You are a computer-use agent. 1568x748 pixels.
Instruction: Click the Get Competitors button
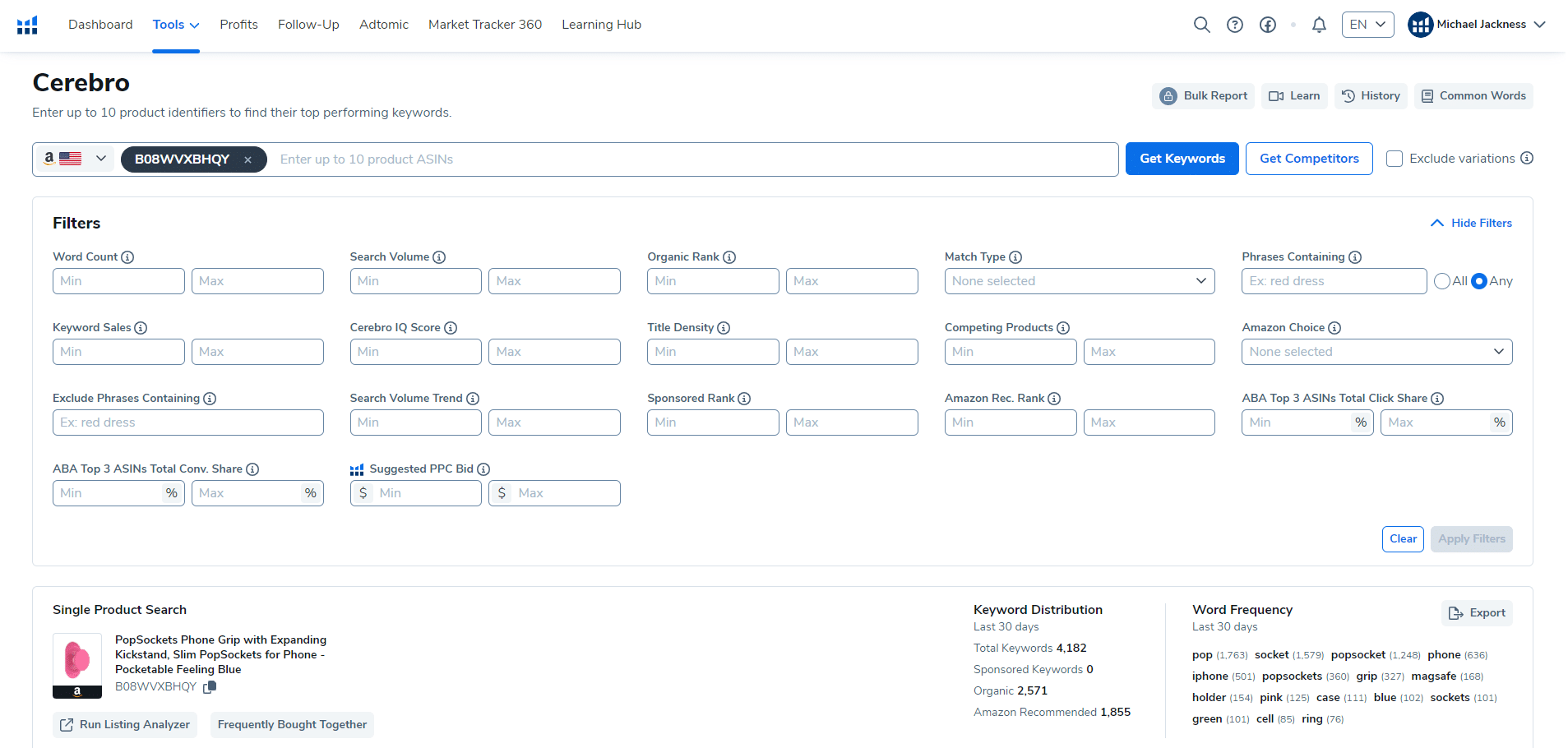pos(1309,159)
